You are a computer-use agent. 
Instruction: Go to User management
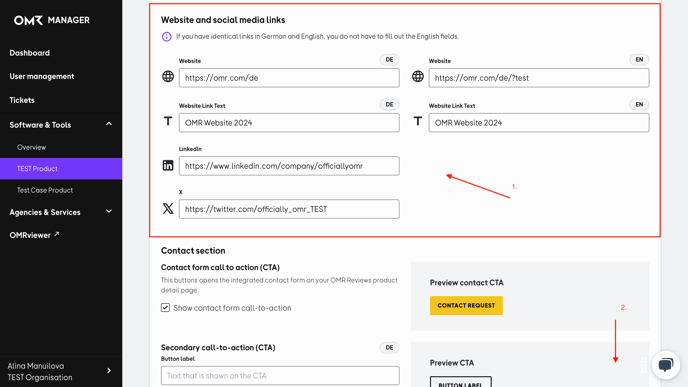42,76
